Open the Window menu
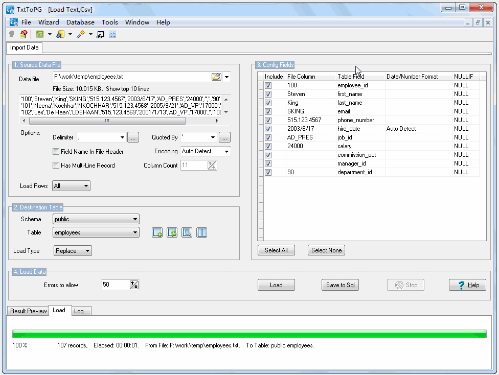The height and width of the screenshot is (375, 499). click(x=137, y=22)
